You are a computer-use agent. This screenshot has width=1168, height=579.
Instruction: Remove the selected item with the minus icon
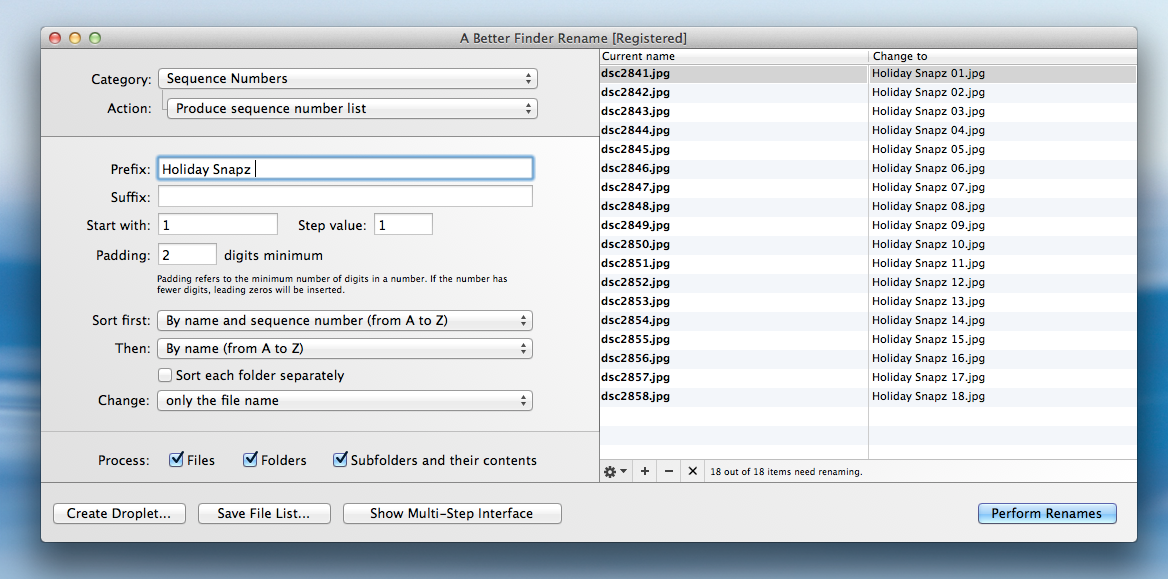point(669,472)
